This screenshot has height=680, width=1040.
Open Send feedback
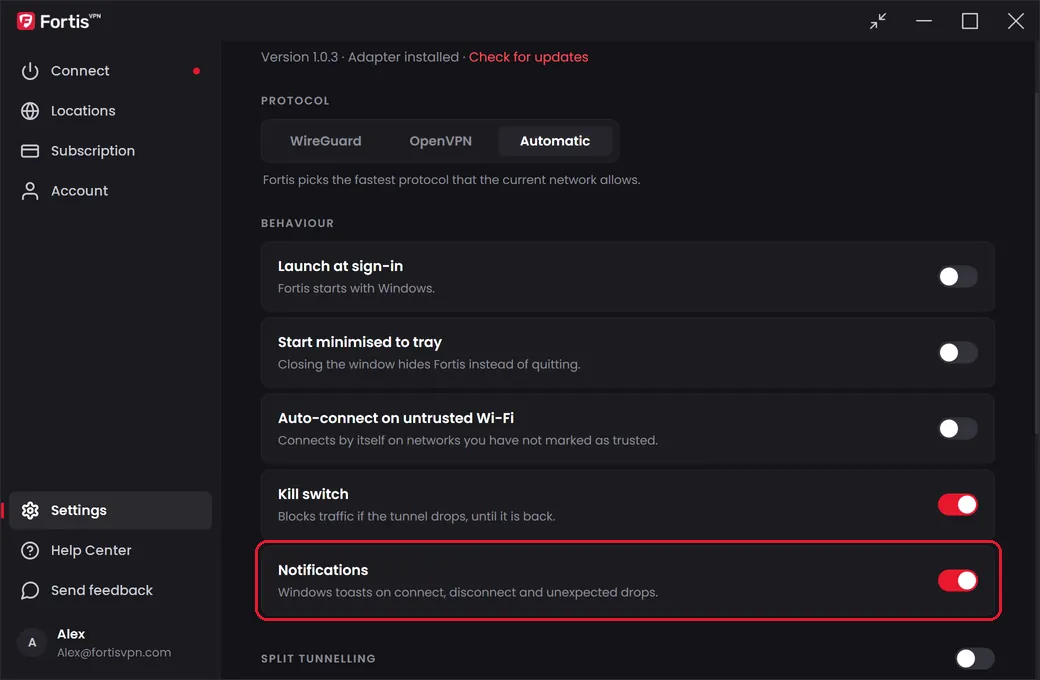(x=110, y=590)
